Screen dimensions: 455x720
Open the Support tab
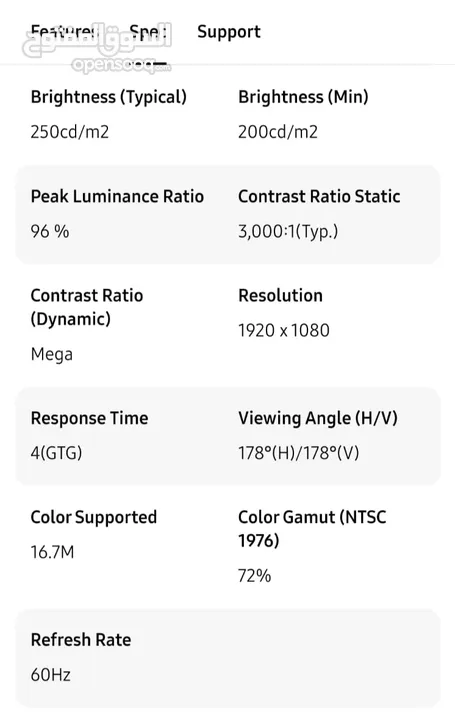pos(229,32)
